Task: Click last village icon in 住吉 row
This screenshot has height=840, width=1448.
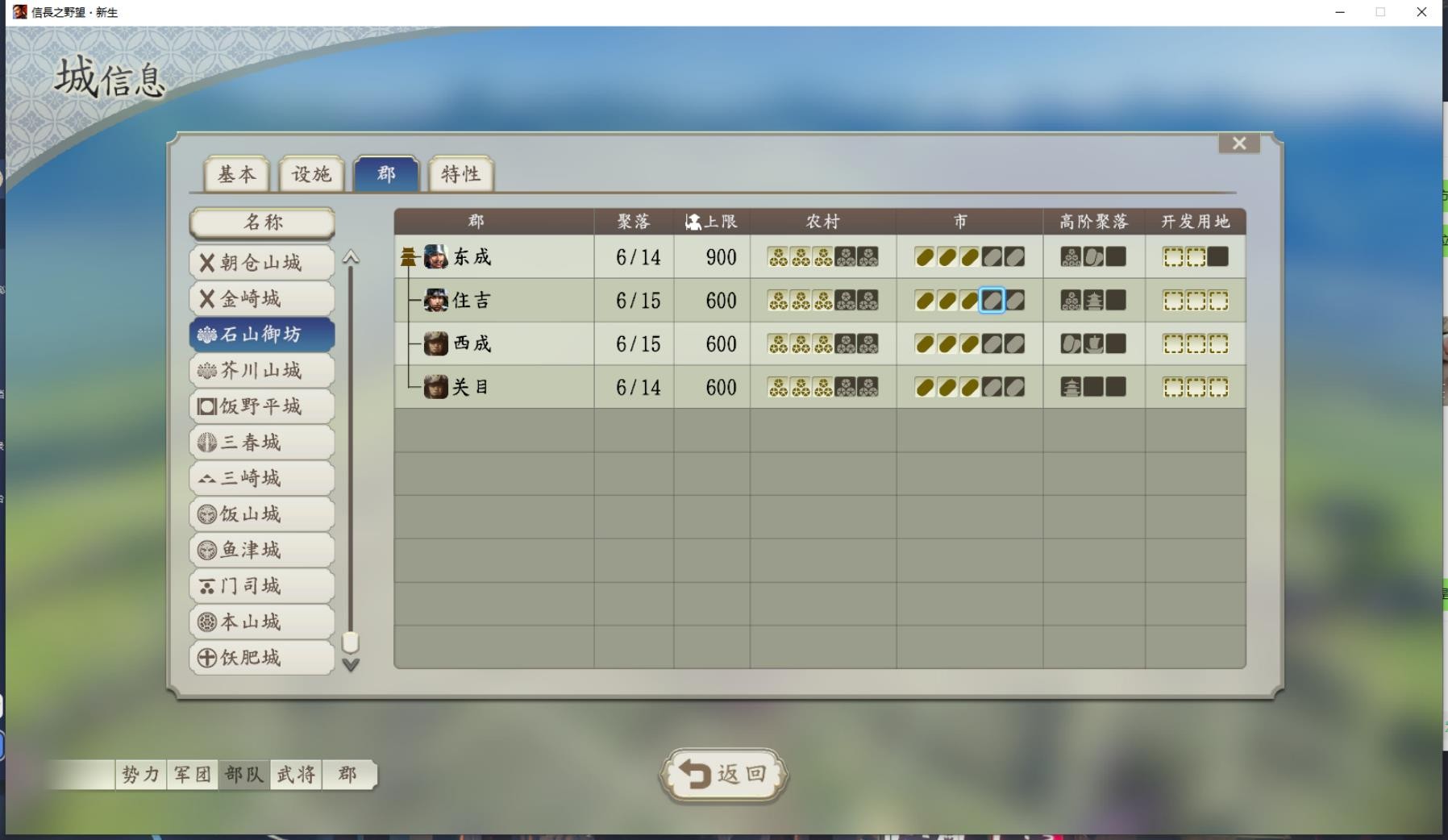Action: [x=868, y=301]
